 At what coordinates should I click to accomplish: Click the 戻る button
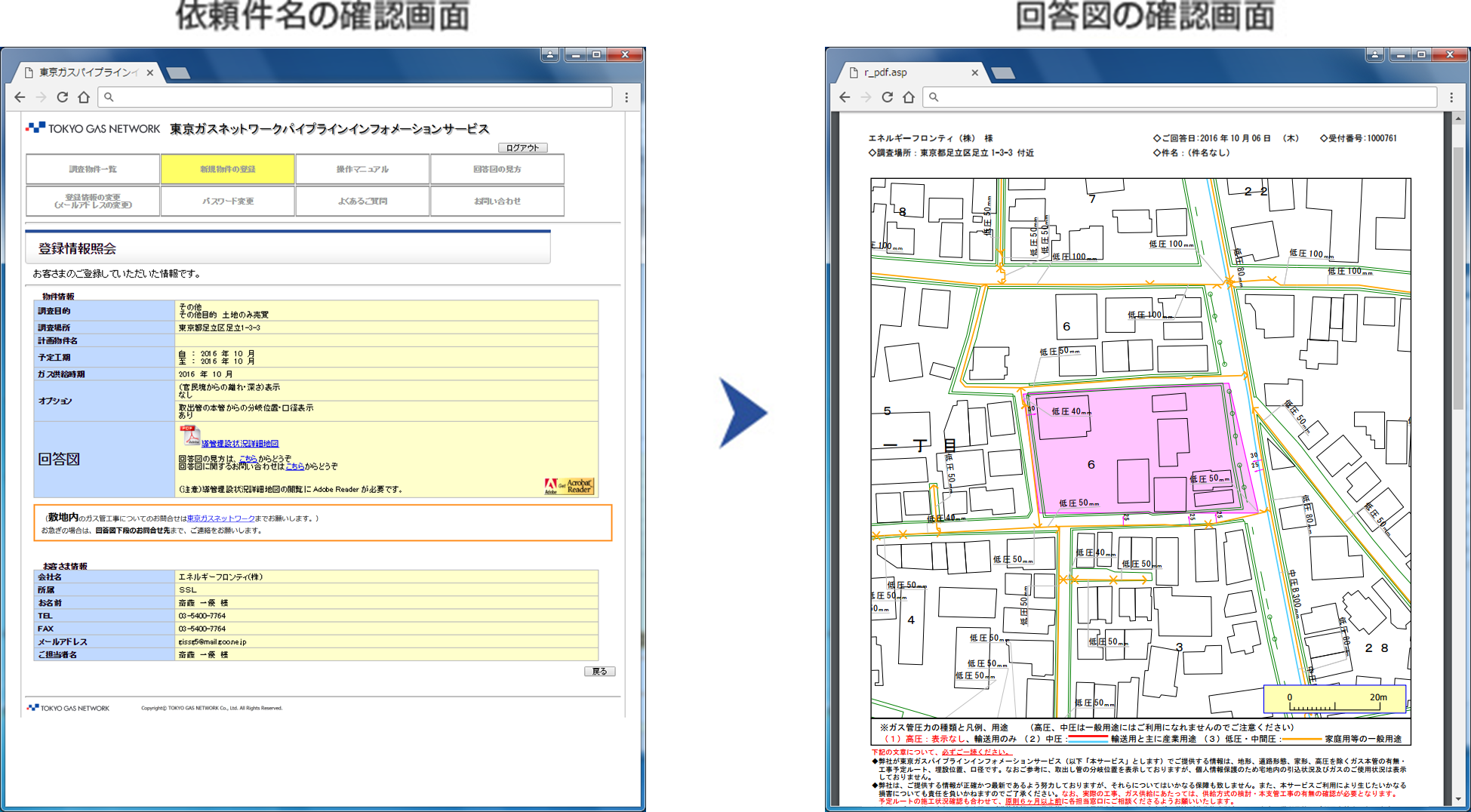pyautogui.click(x=599, y=671)
